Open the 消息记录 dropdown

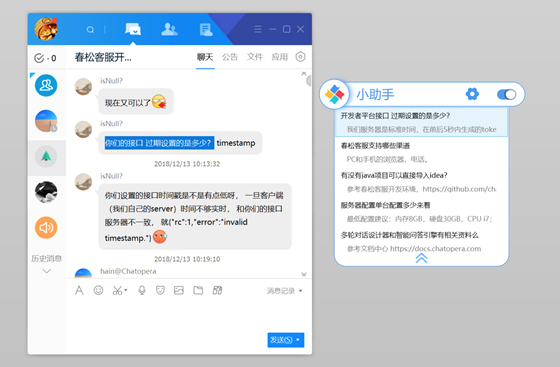point(284,291)
